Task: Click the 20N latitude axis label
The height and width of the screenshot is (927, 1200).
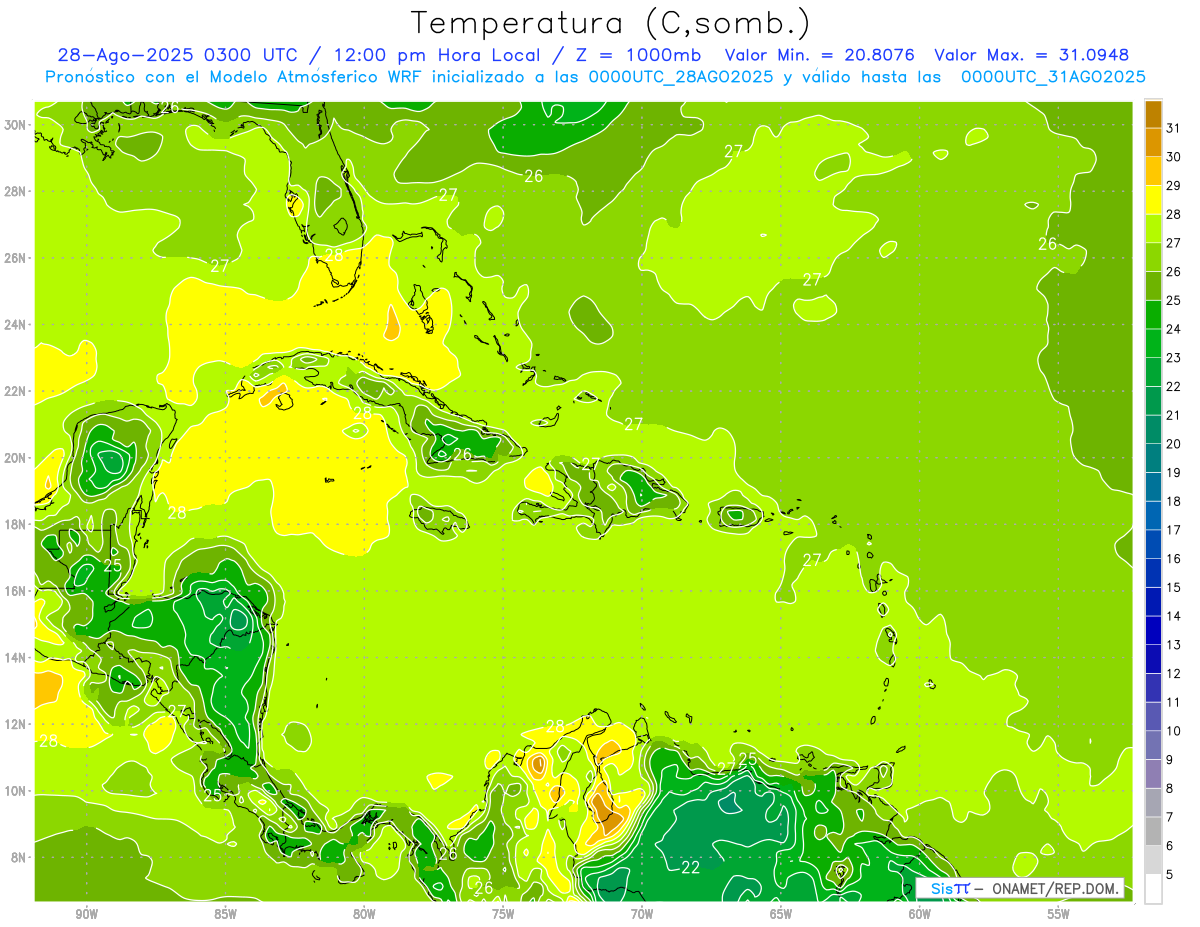Action: tap(15, 458)
